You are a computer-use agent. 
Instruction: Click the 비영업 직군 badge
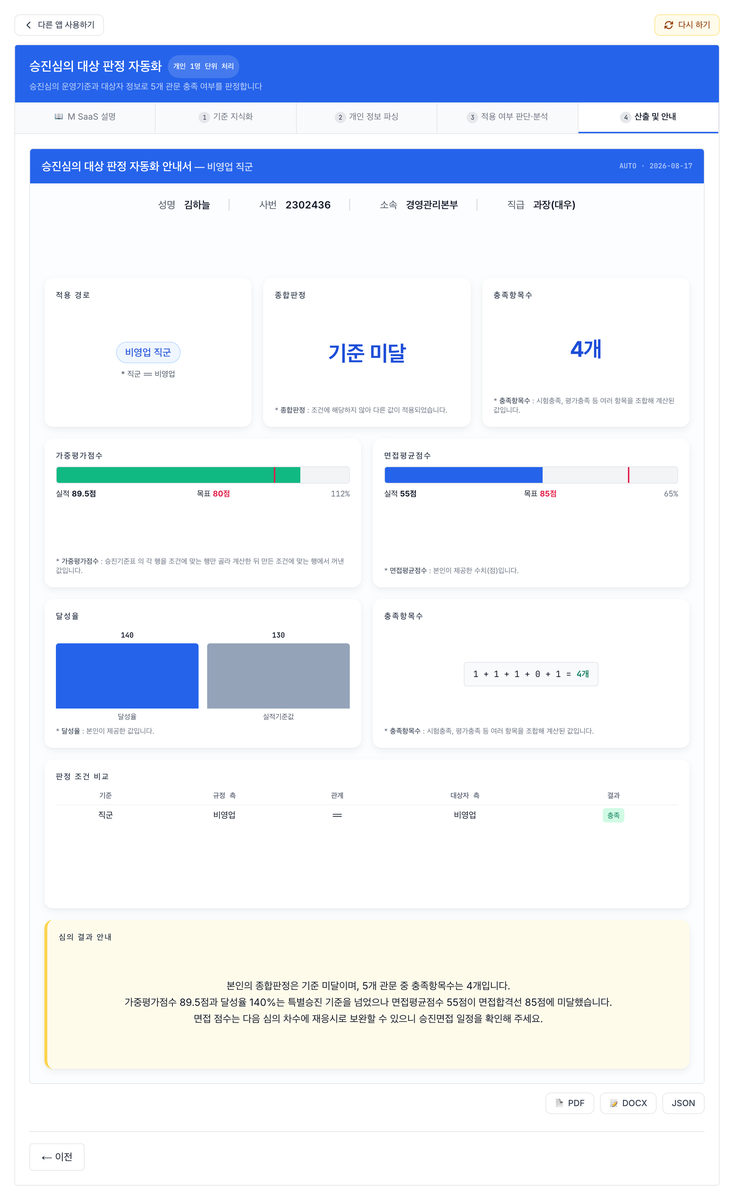click(x=148, y=352)
